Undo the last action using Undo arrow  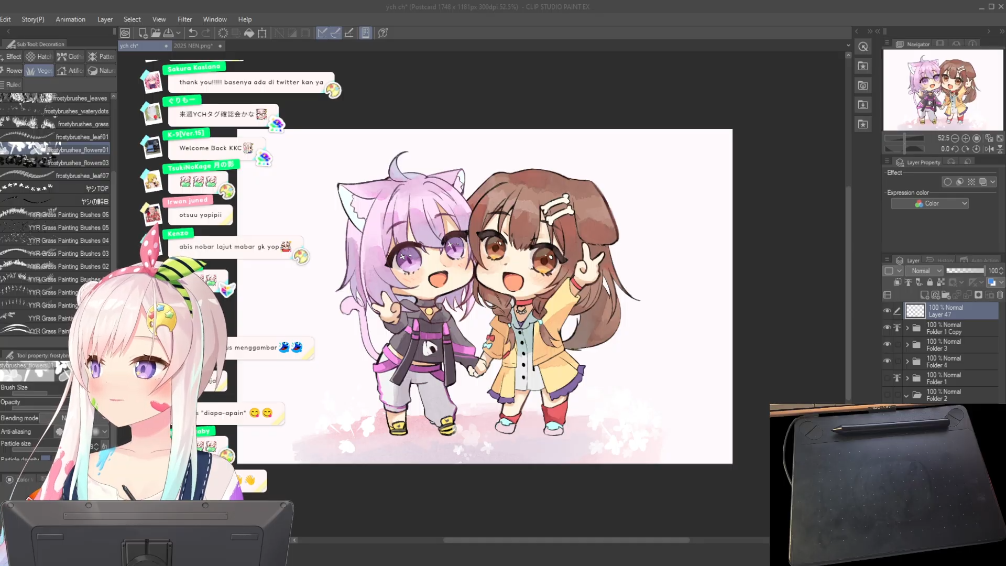[192, 33]
